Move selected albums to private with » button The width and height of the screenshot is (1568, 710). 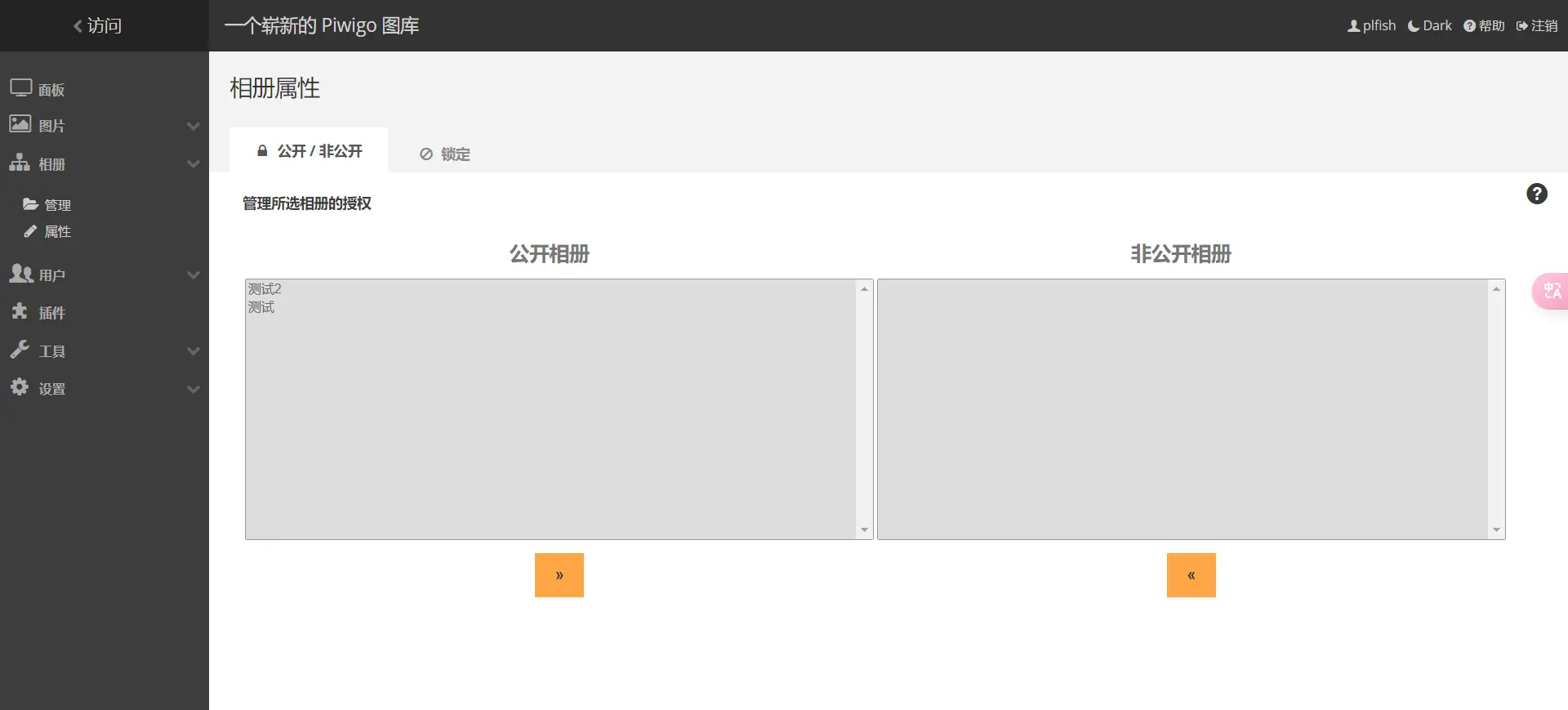click(x=559, y=575)
